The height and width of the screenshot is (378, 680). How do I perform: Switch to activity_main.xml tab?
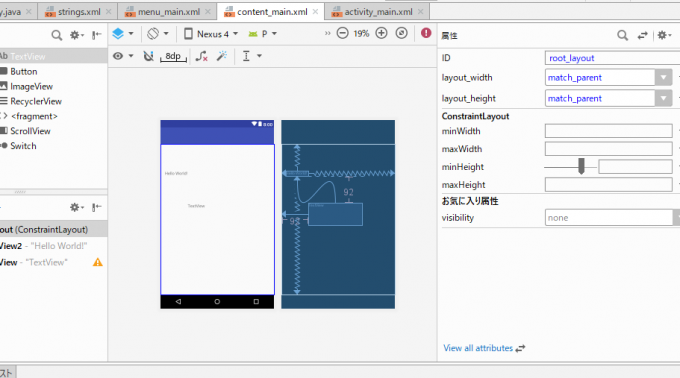377,12
